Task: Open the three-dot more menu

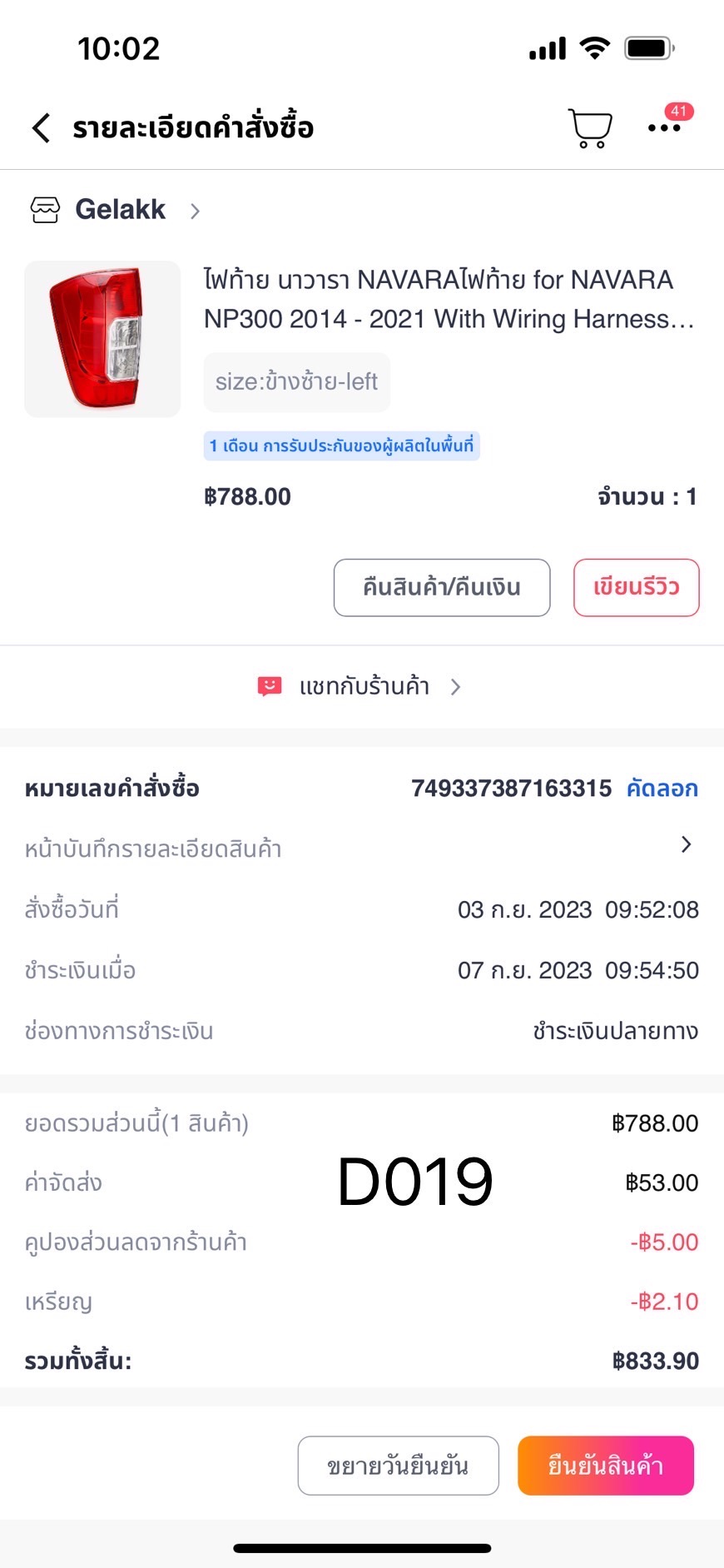Action: (x=664, y=128)
